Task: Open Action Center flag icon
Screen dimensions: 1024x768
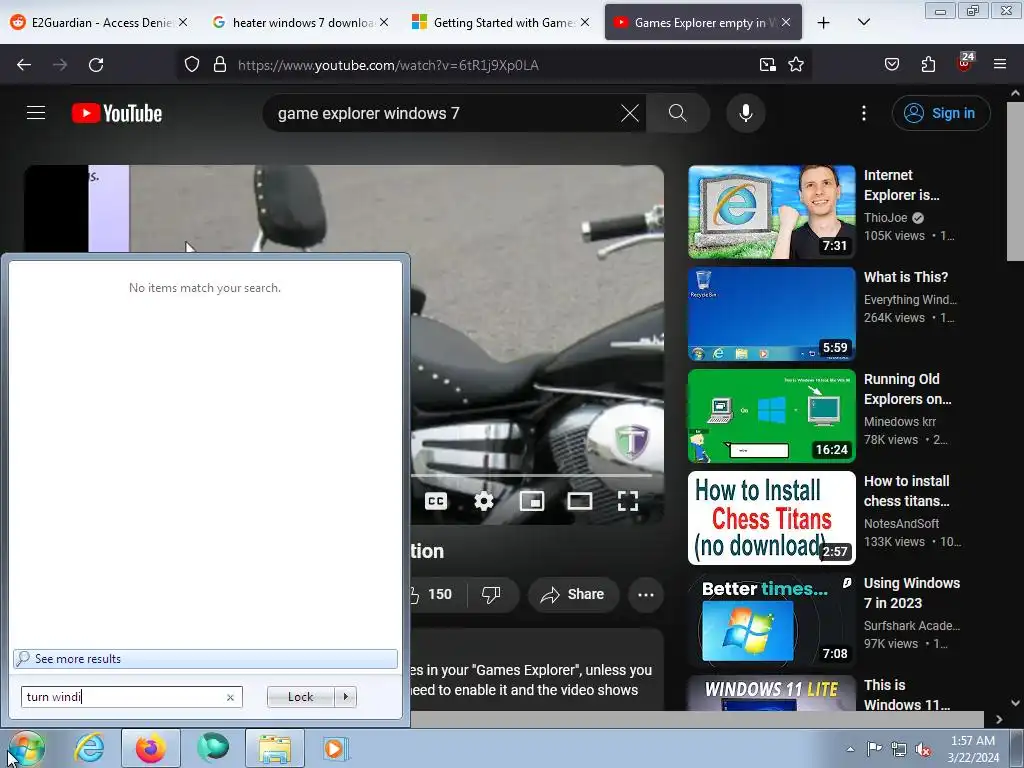Action: (874, 749)
